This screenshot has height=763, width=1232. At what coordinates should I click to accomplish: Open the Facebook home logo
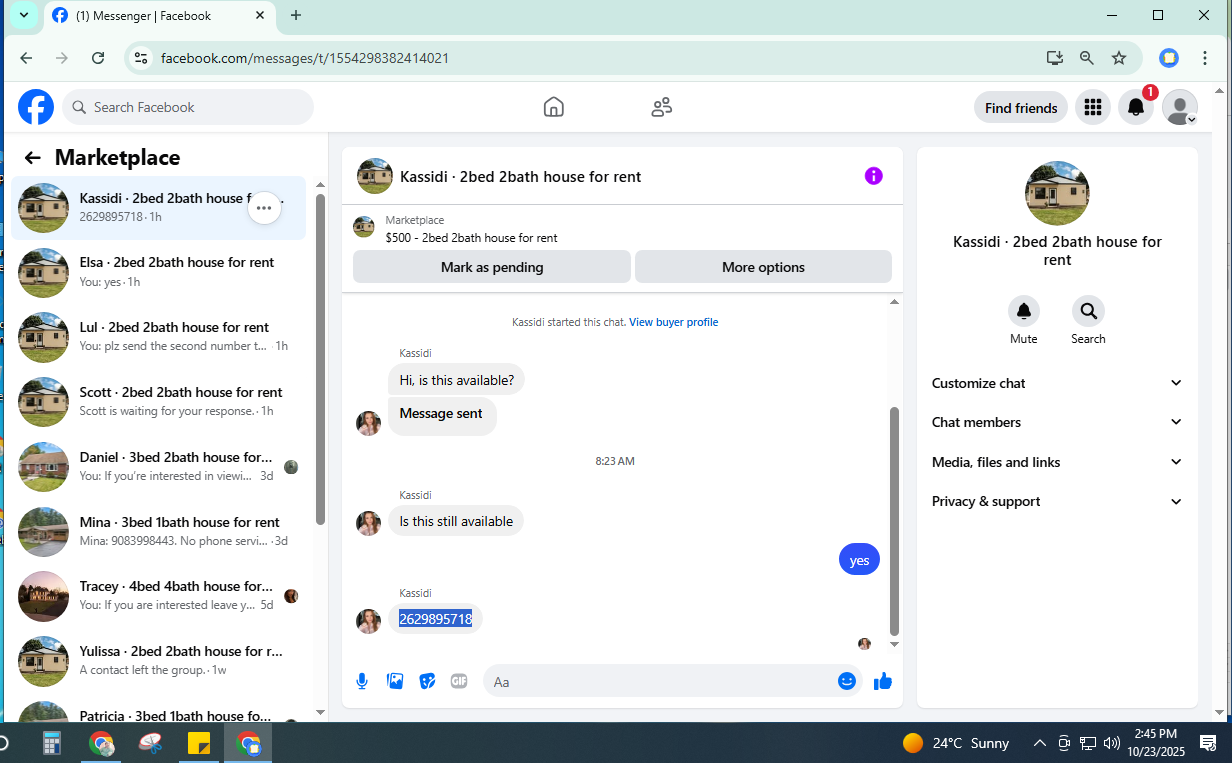pos(36,107)
